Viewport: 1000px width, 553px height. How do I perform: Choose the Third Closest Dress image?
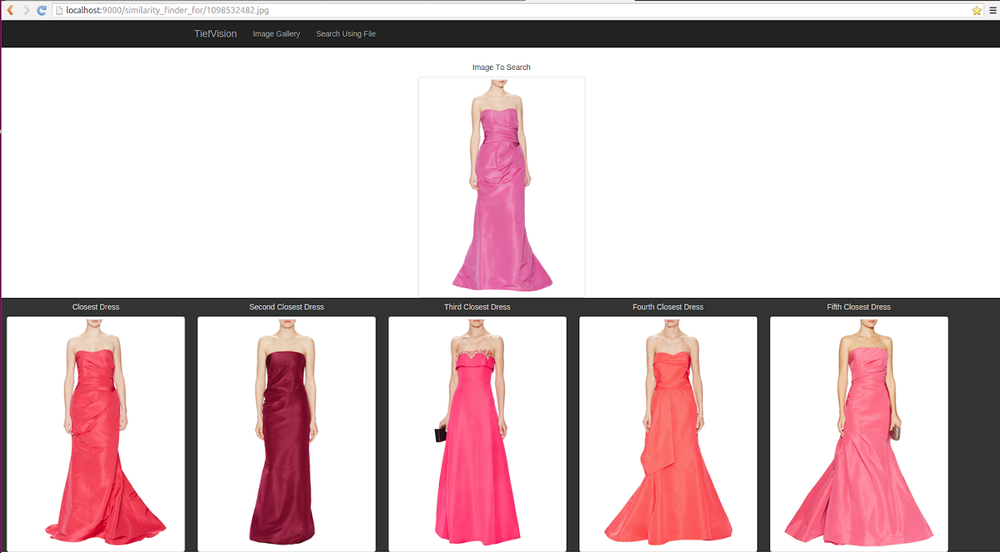point(477,433)
